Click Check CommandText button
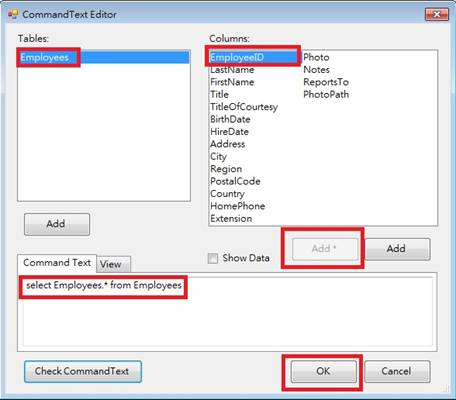 83,371
